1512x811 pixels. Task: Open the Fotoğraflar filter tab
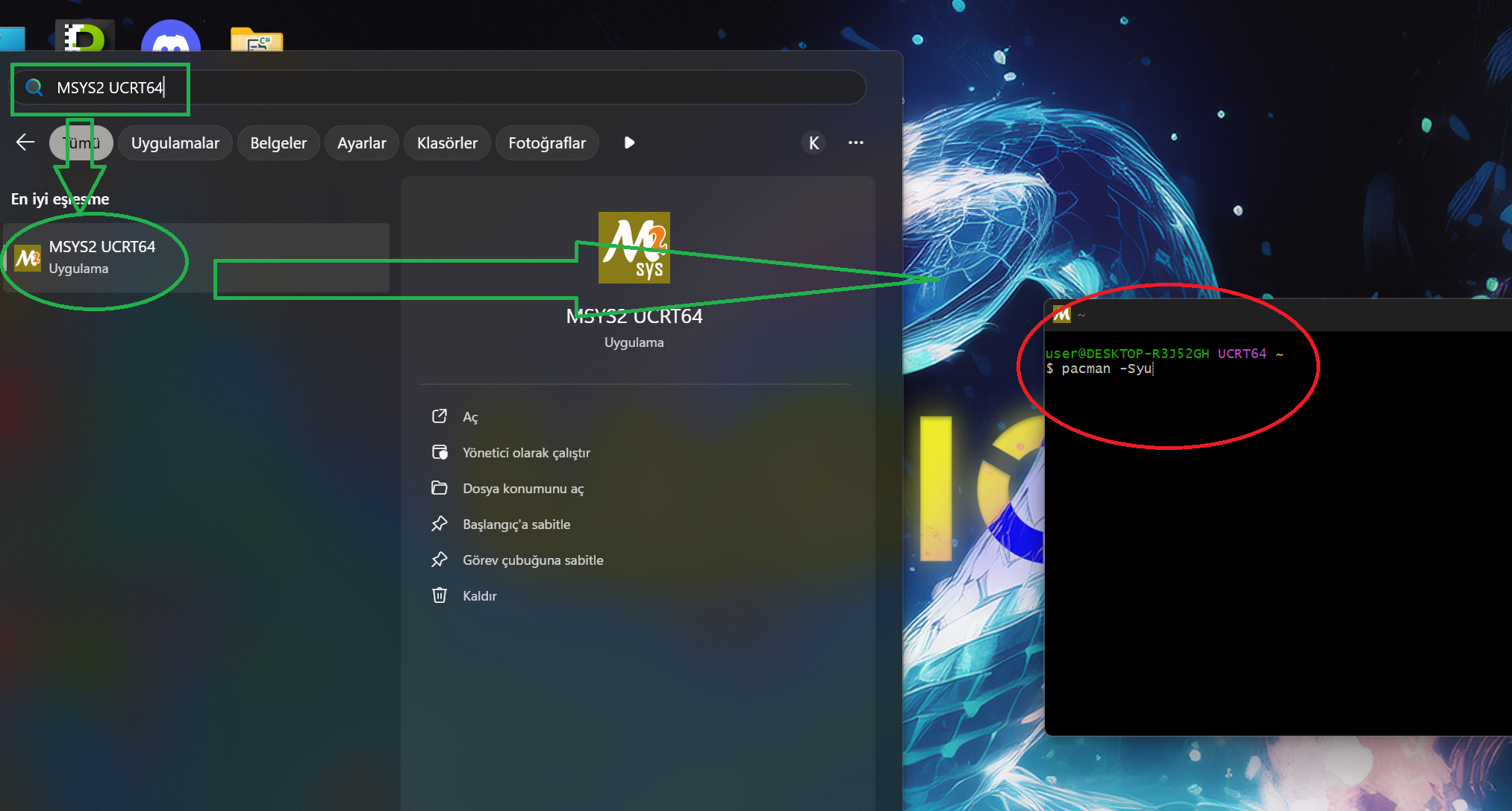(x=547, y=143)
